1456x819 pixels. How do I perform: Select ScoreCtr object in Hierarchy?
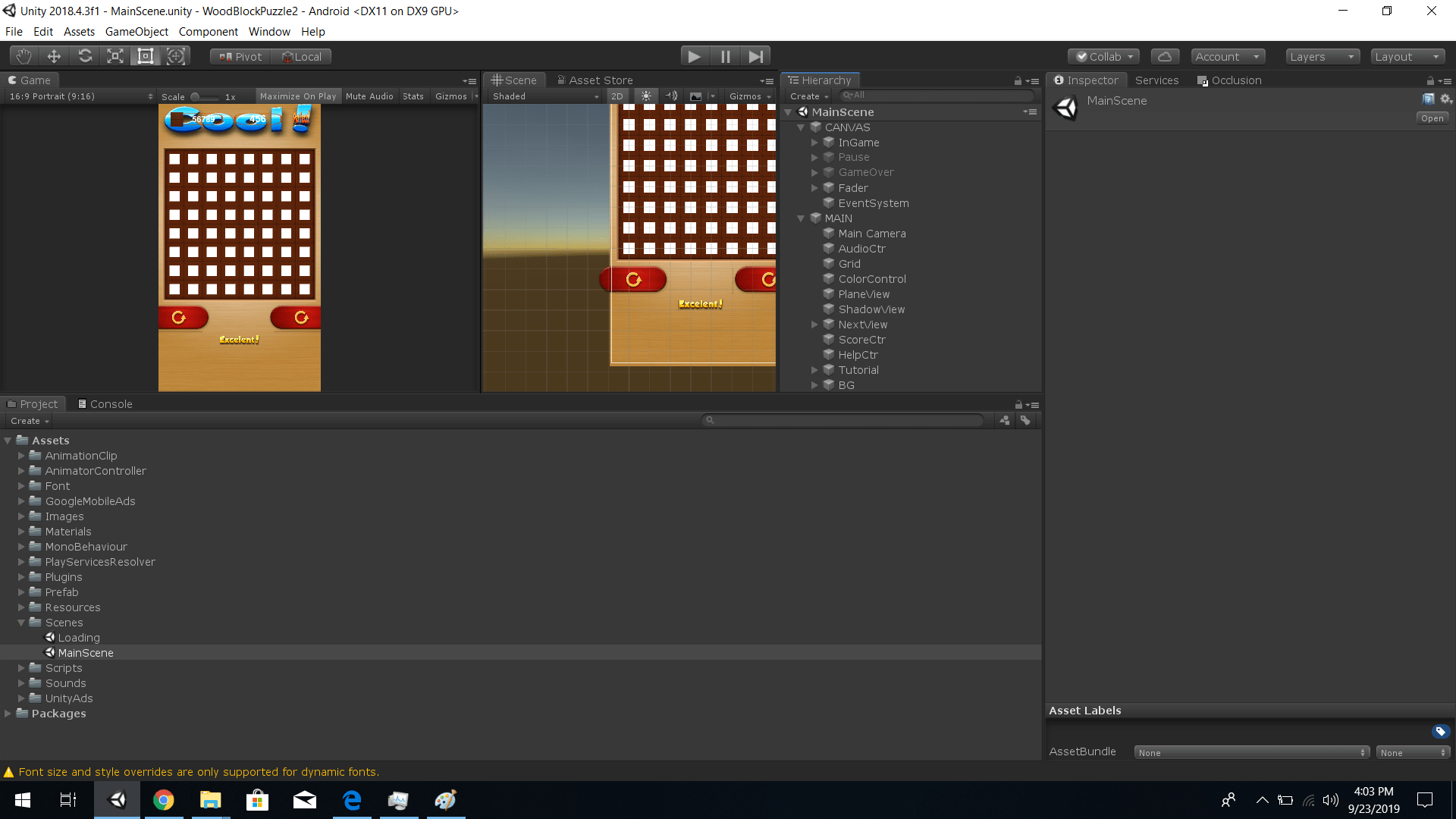click(861, 340)
